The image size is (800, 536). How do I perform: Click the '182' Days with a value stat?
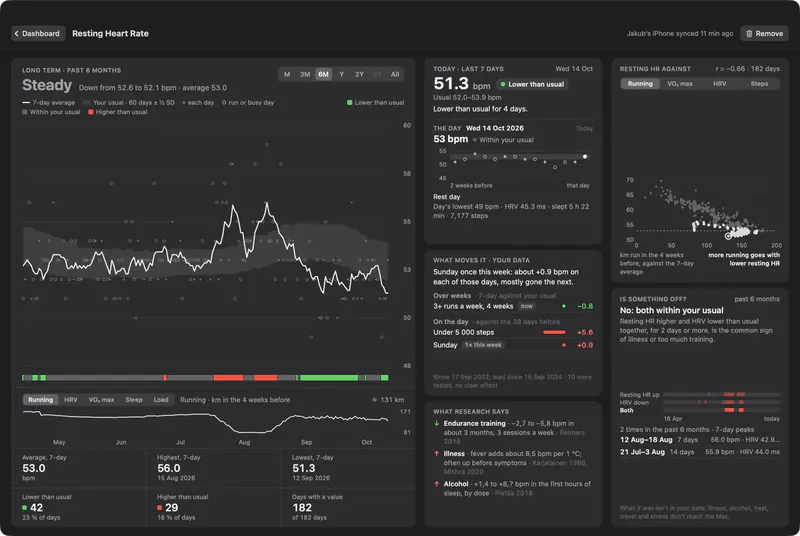[x=302, y=508]
